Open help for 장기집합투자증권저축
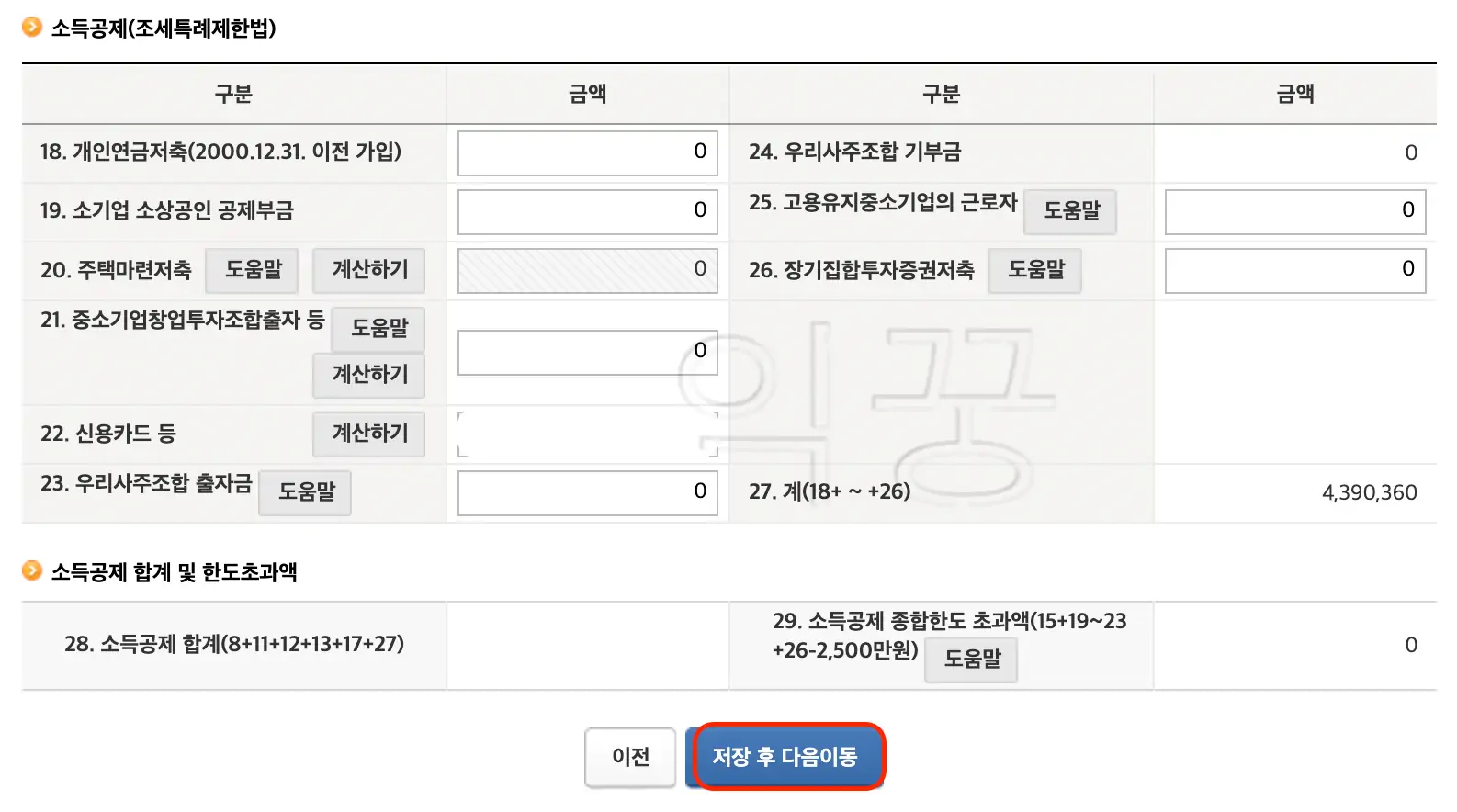 [x=1034, y=270]
